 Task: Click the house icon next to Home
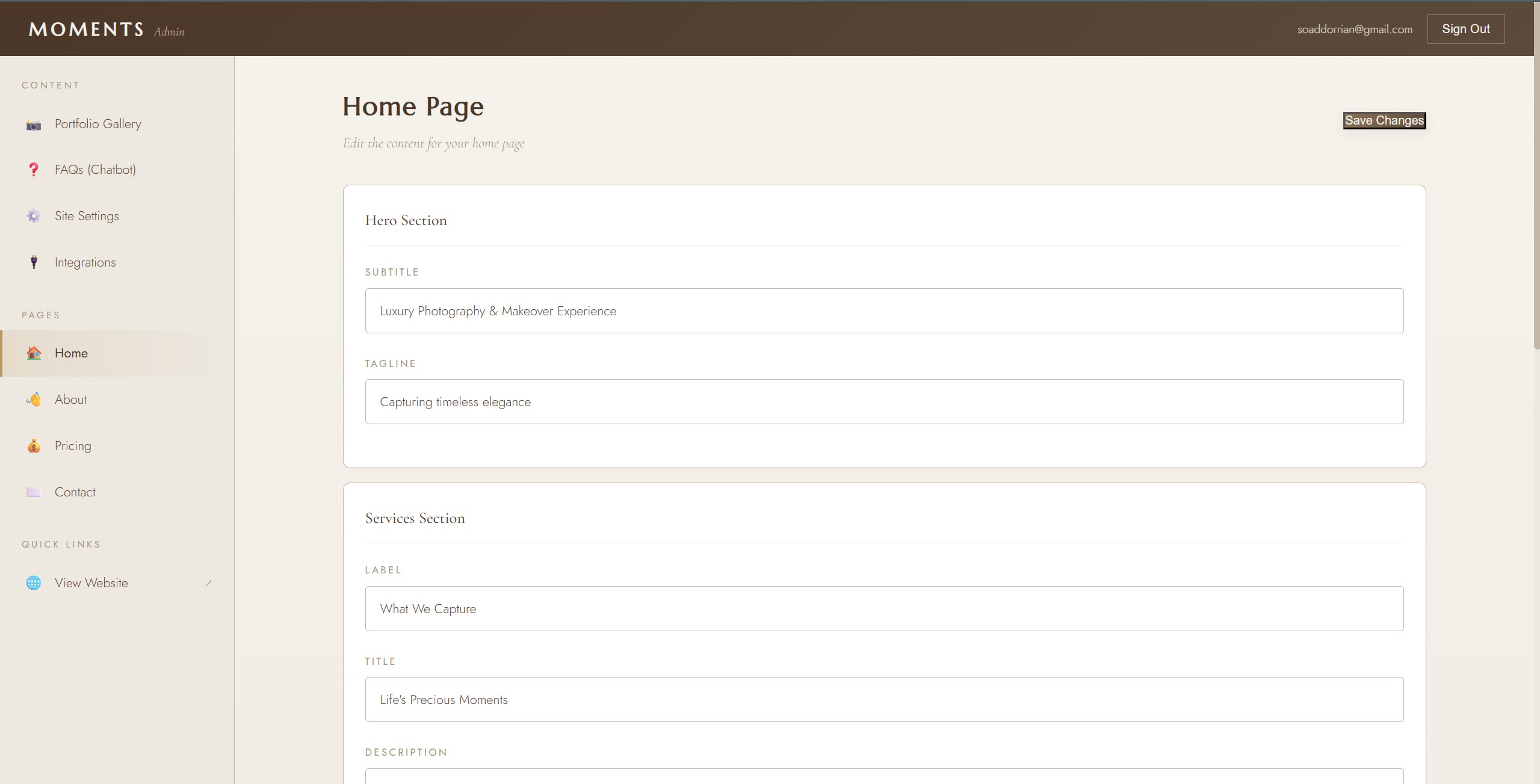click(34, 353)
